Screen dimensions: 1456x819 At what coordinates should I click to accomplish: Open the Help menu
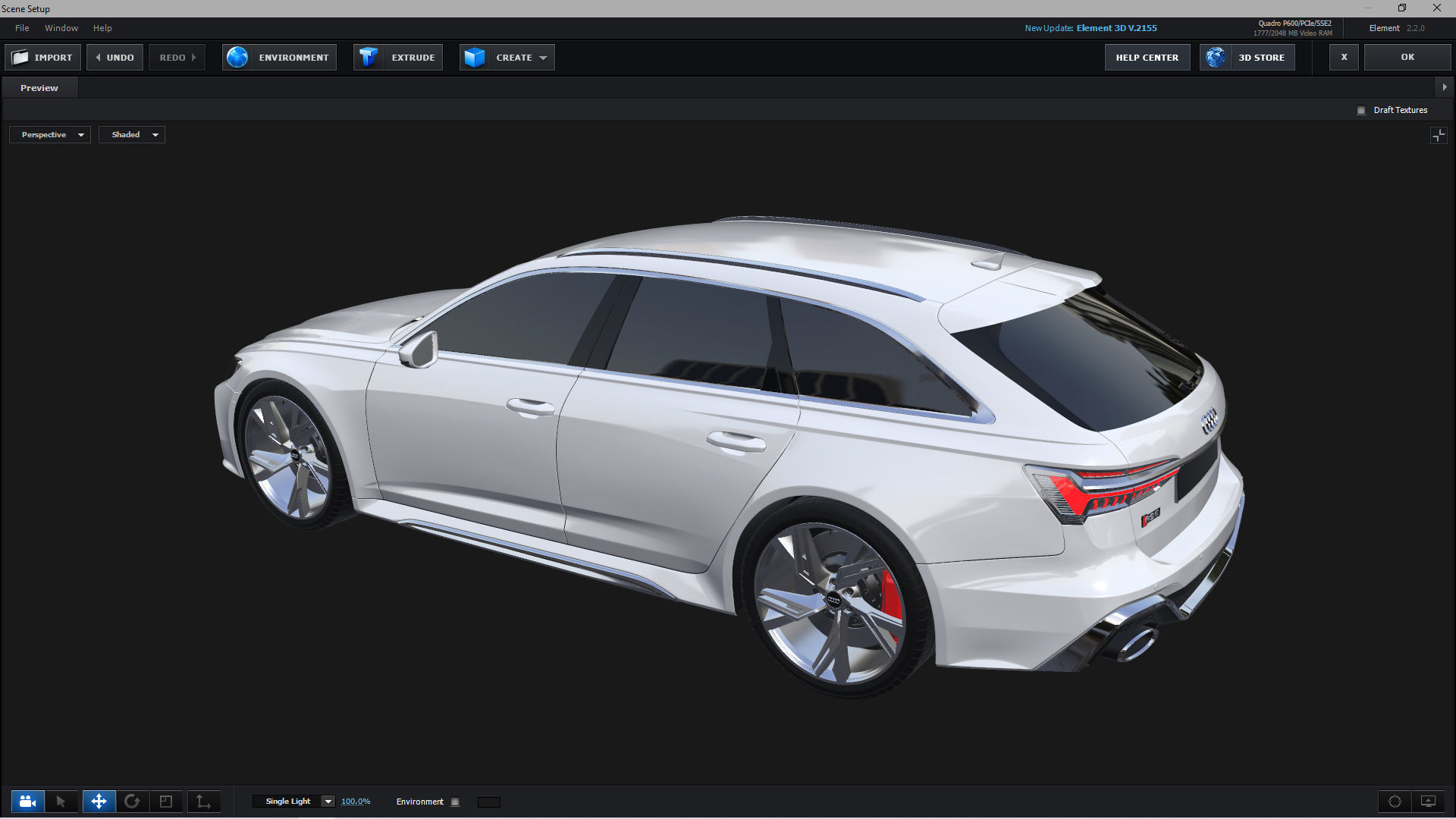[102, 28]
